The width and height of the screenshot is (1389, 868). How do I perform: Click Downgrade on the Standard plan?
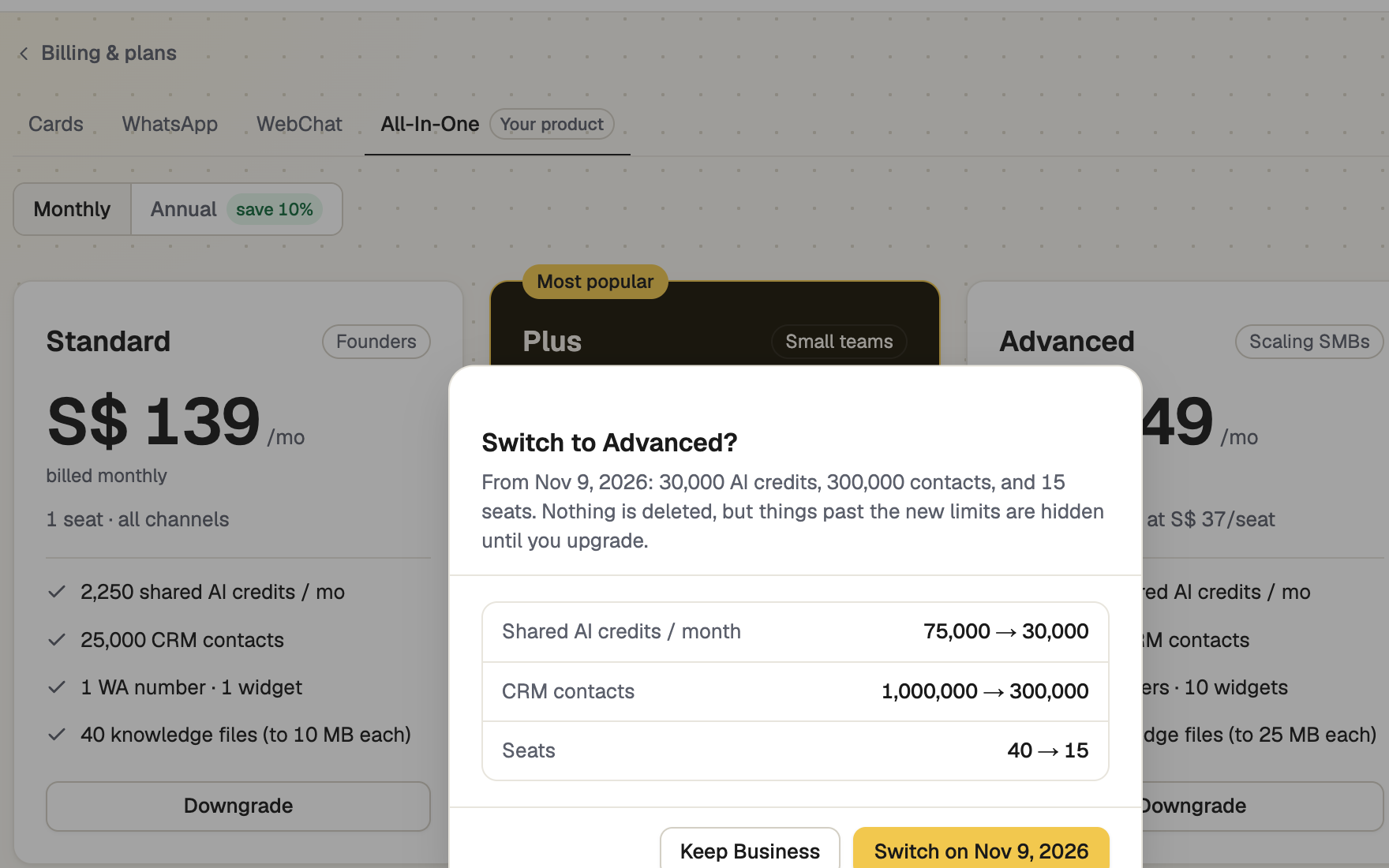pos(238,806)
